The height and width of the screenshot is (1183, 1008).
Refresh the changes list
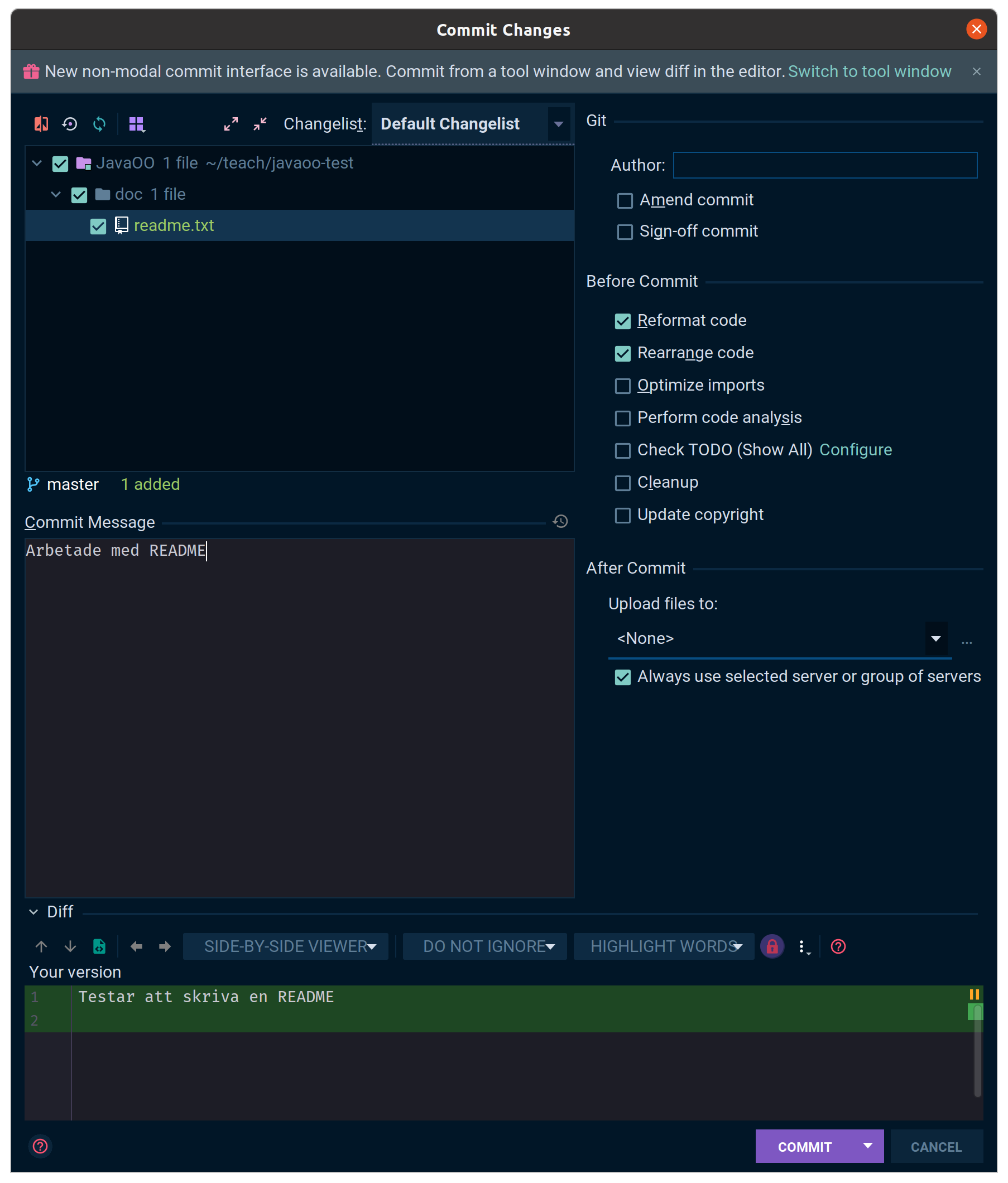point(99,124)
